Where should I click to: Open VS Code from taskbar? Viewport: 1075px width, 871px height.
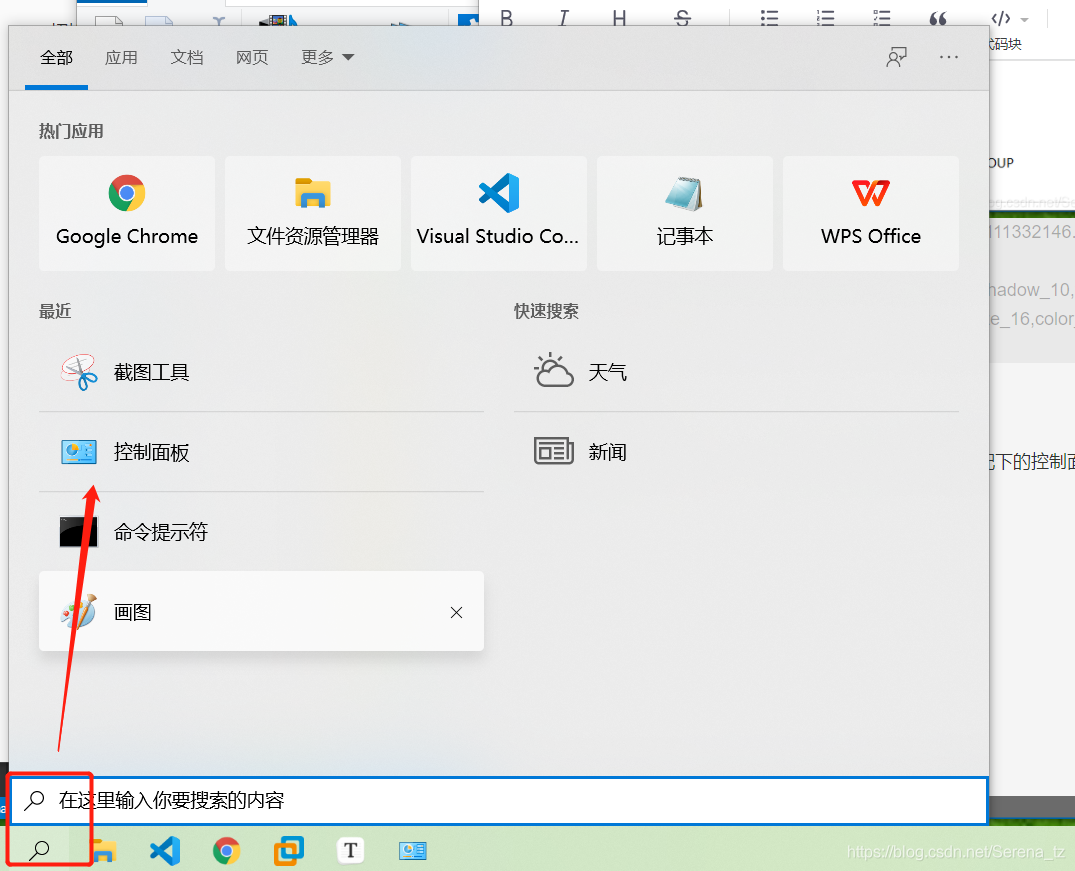[x=165, y=851]
